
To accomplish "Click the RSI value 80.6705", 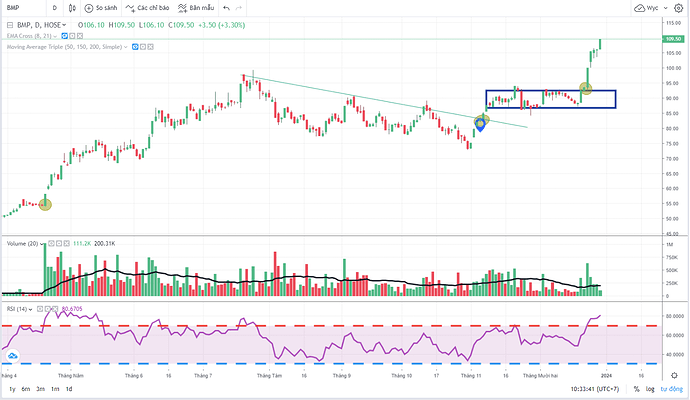I will [x=72, y=309].
